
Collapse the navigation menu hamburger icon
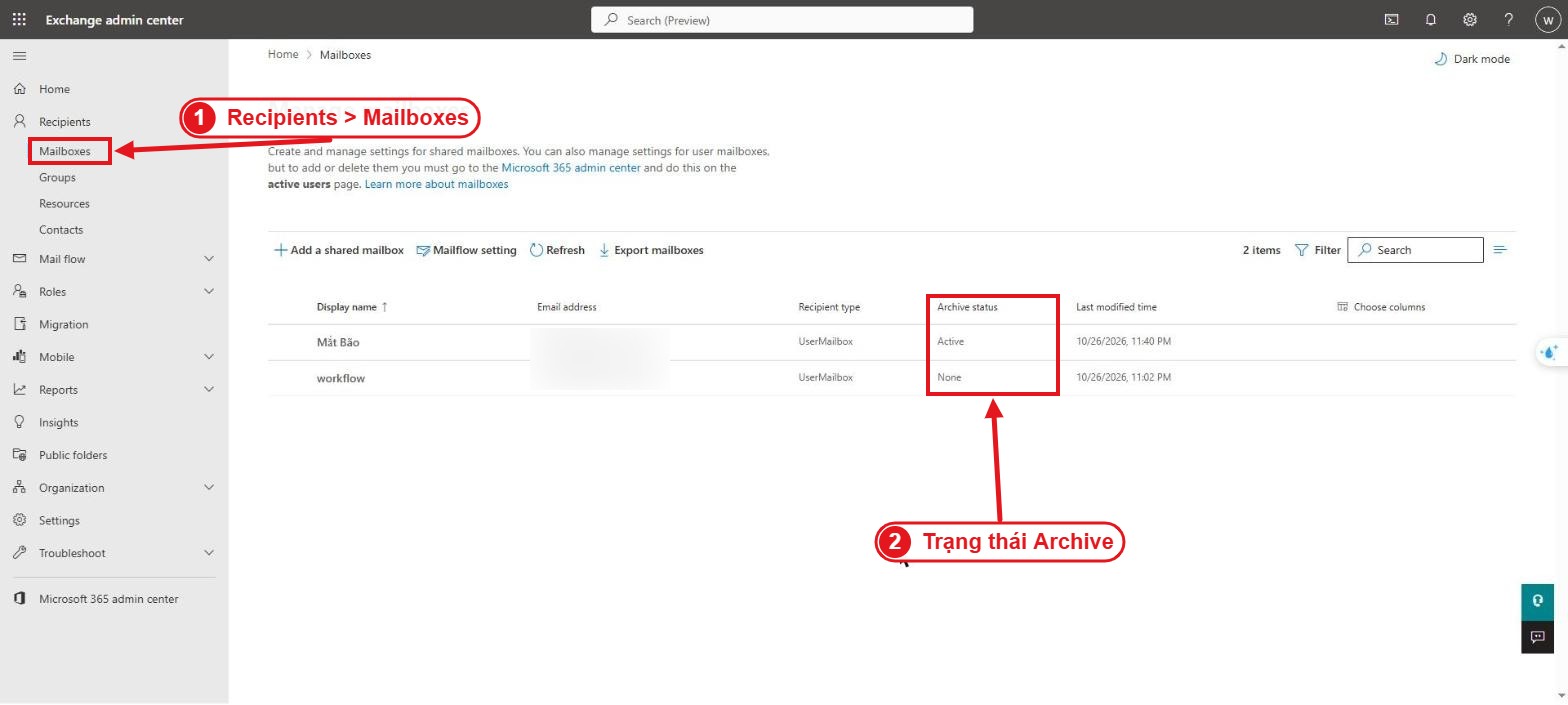[x=19, y=56]
